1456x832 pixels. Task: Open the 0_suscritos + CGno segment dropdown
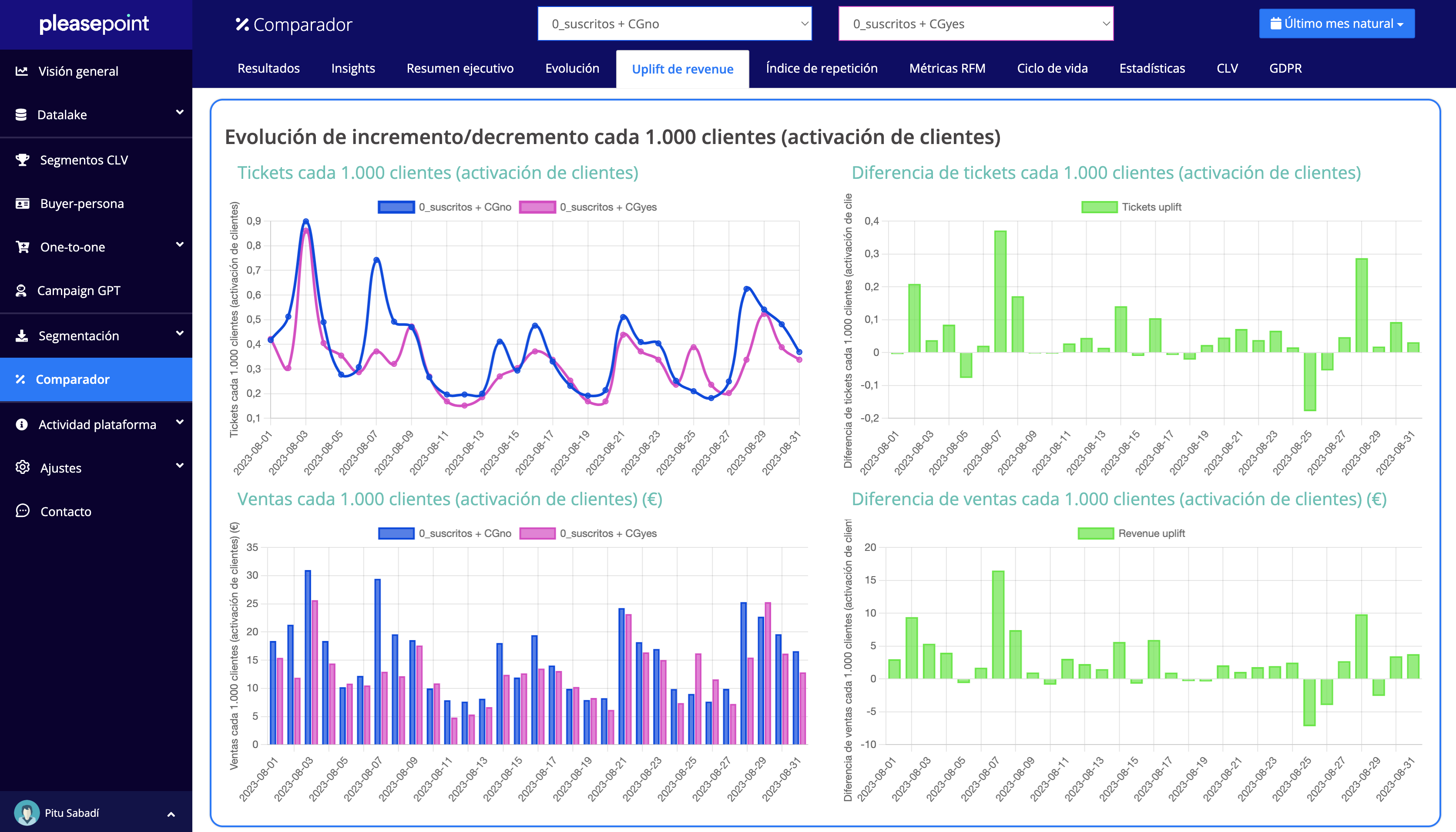tap(674, 24)
